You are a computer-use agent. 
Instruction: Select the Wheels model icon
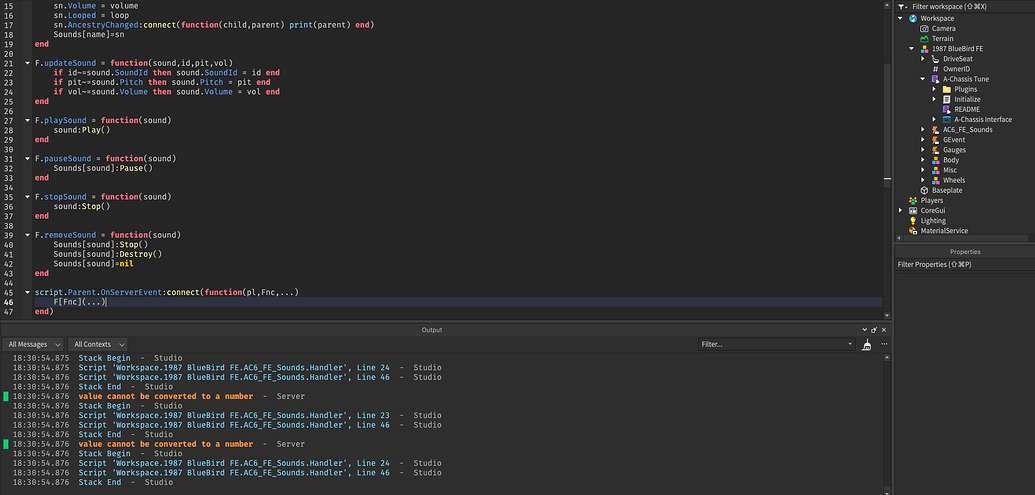[x=935, y=180]
